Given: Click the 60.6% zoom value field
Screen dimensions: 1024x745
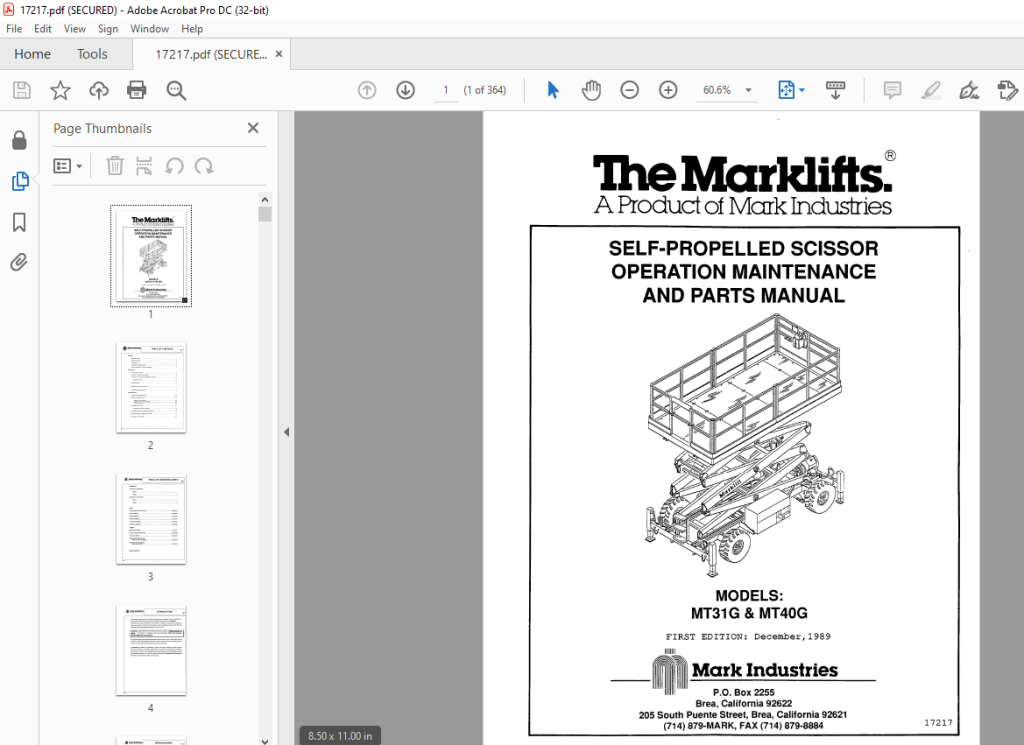Looking at the screenshot, I should click(717, 90).
